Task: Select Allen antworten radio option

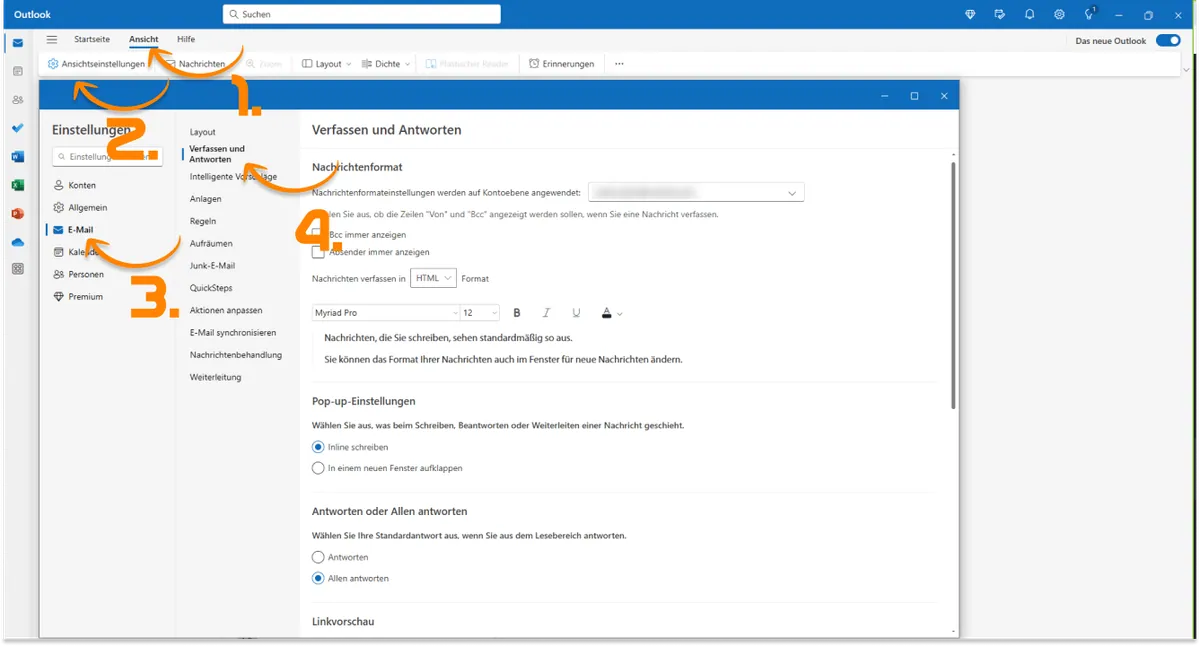Action: pyautogui.click(x=318, y=578)
